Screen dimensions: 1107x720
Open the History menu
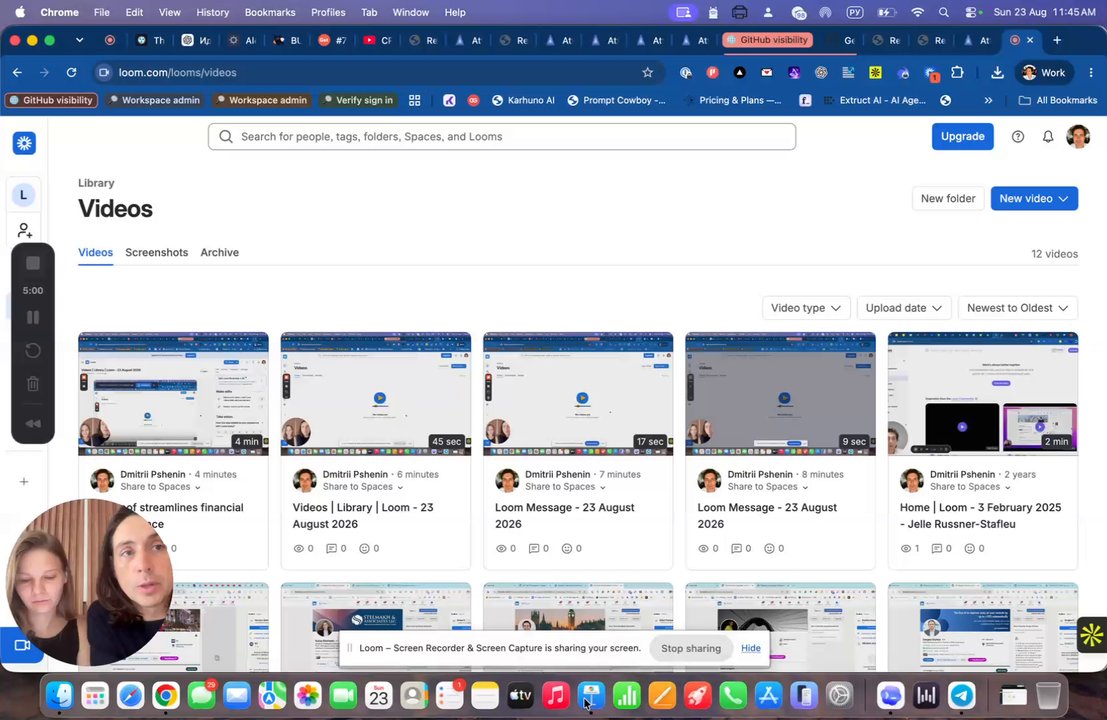point(213,12)
